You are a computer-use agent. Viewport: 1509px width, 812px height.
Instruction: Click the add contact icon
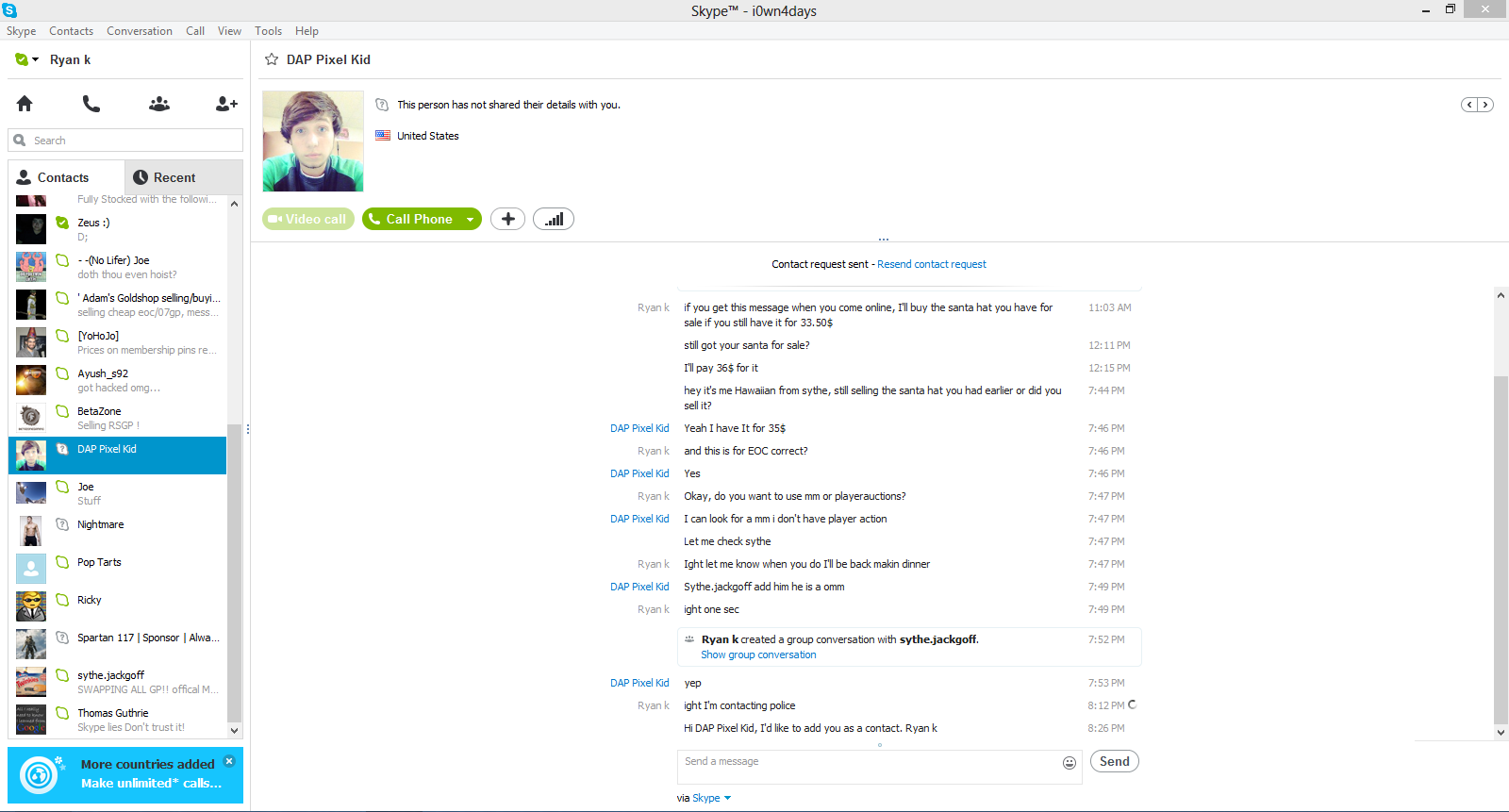point(226,104)
